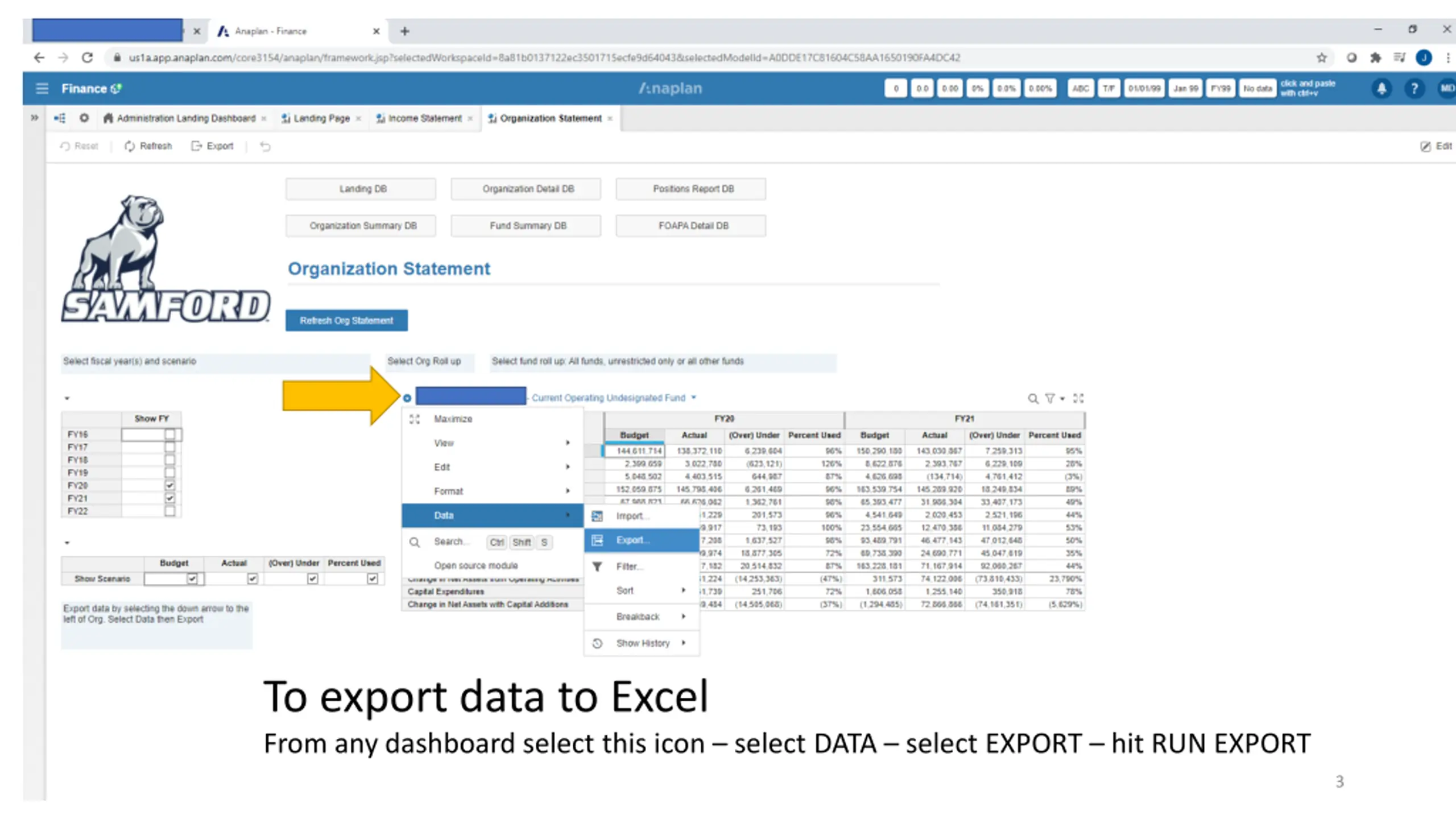
Task: Choose Export... in the Data submenu
Action: (642, 540)
